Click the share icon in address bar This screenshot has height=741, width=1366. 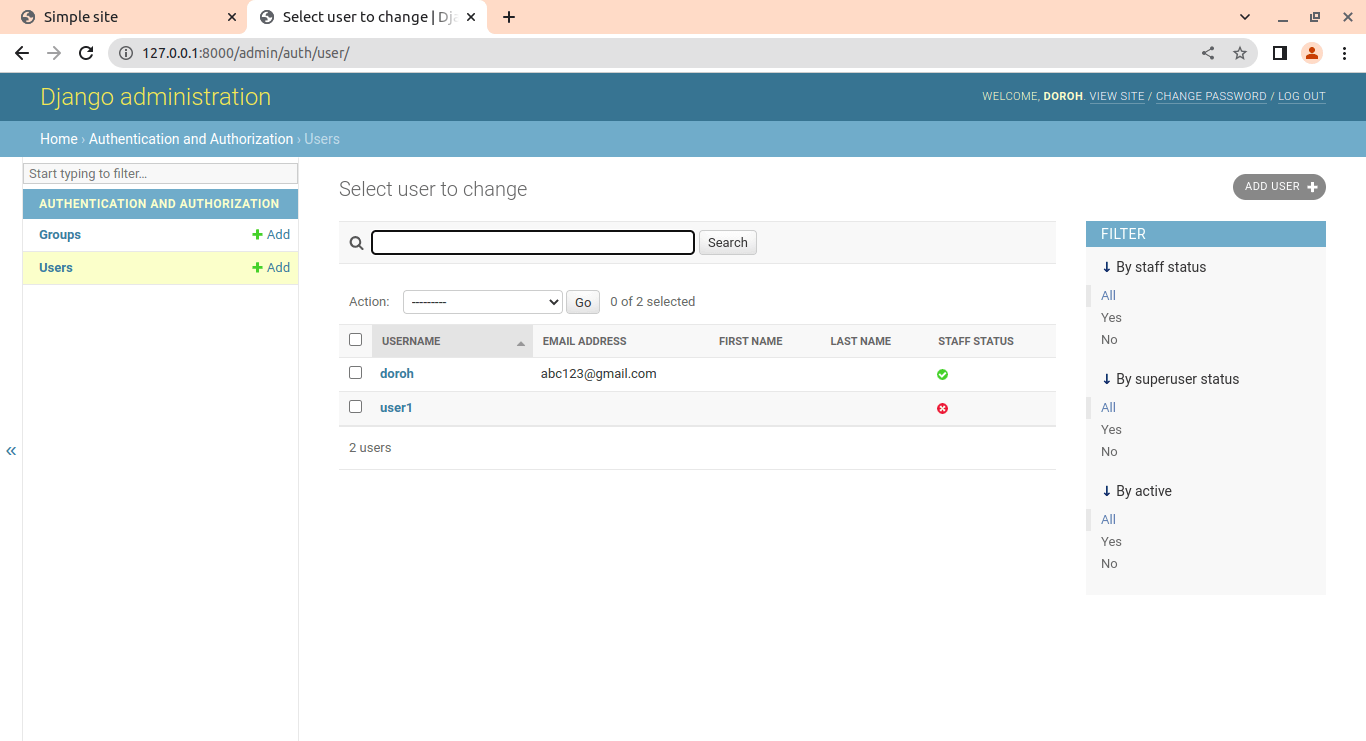[1208, 53]
